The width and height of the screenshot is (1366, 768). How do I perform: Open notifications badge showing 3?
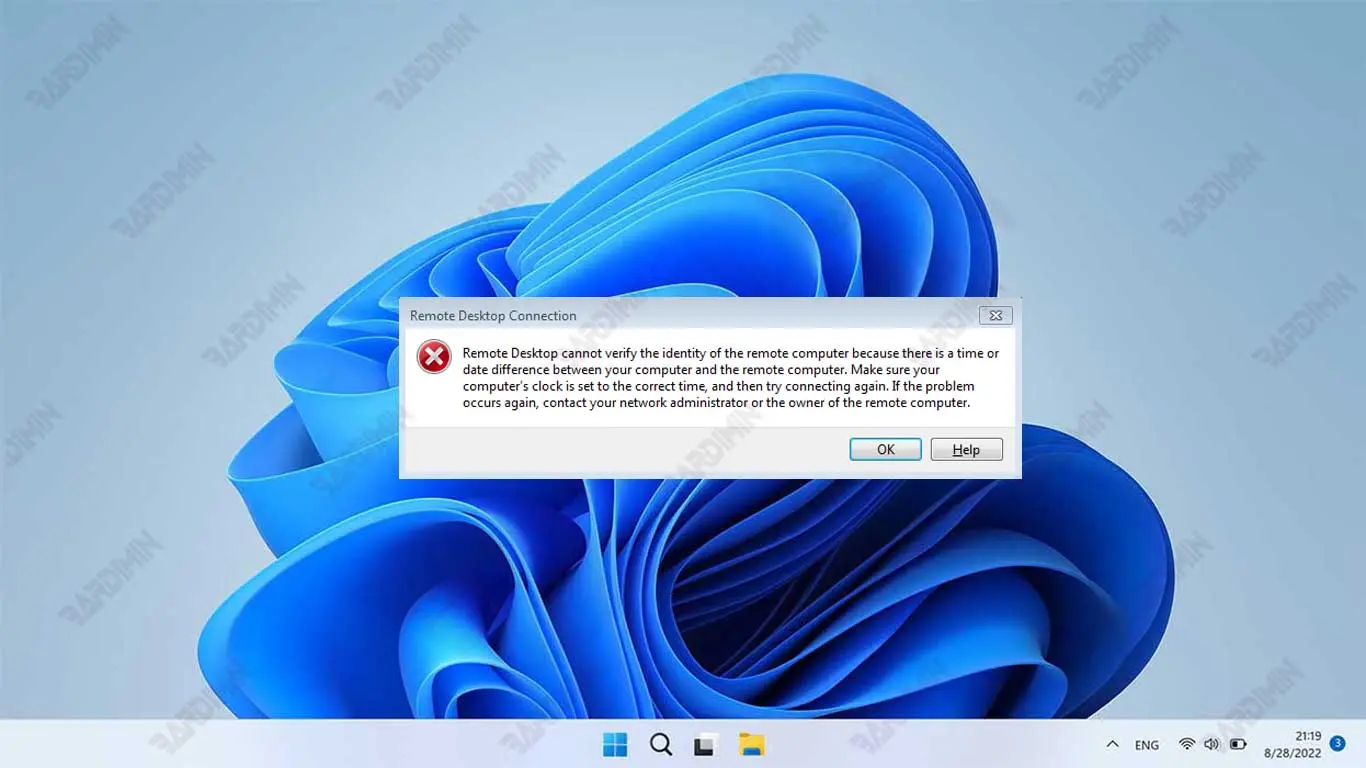1338,744
